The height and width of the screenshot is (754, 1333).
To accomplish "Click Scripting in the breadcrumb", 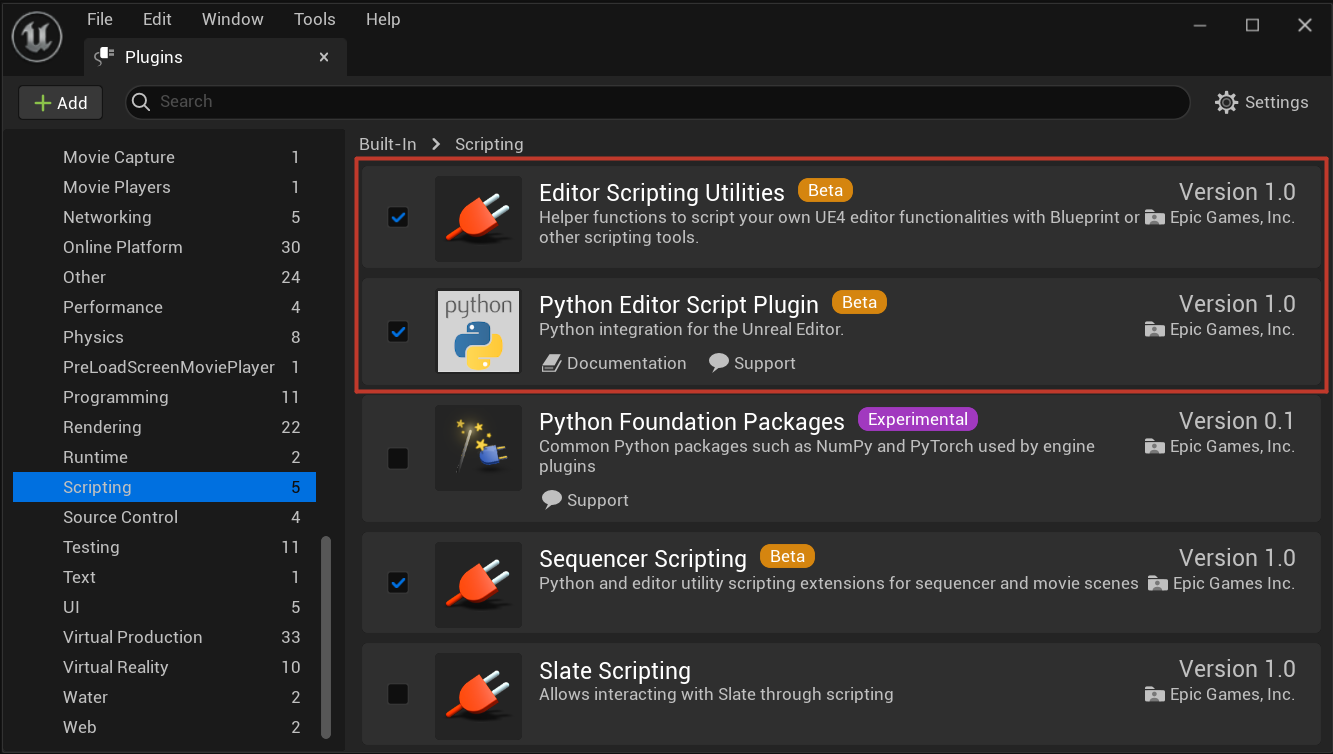I will point(489,144).
